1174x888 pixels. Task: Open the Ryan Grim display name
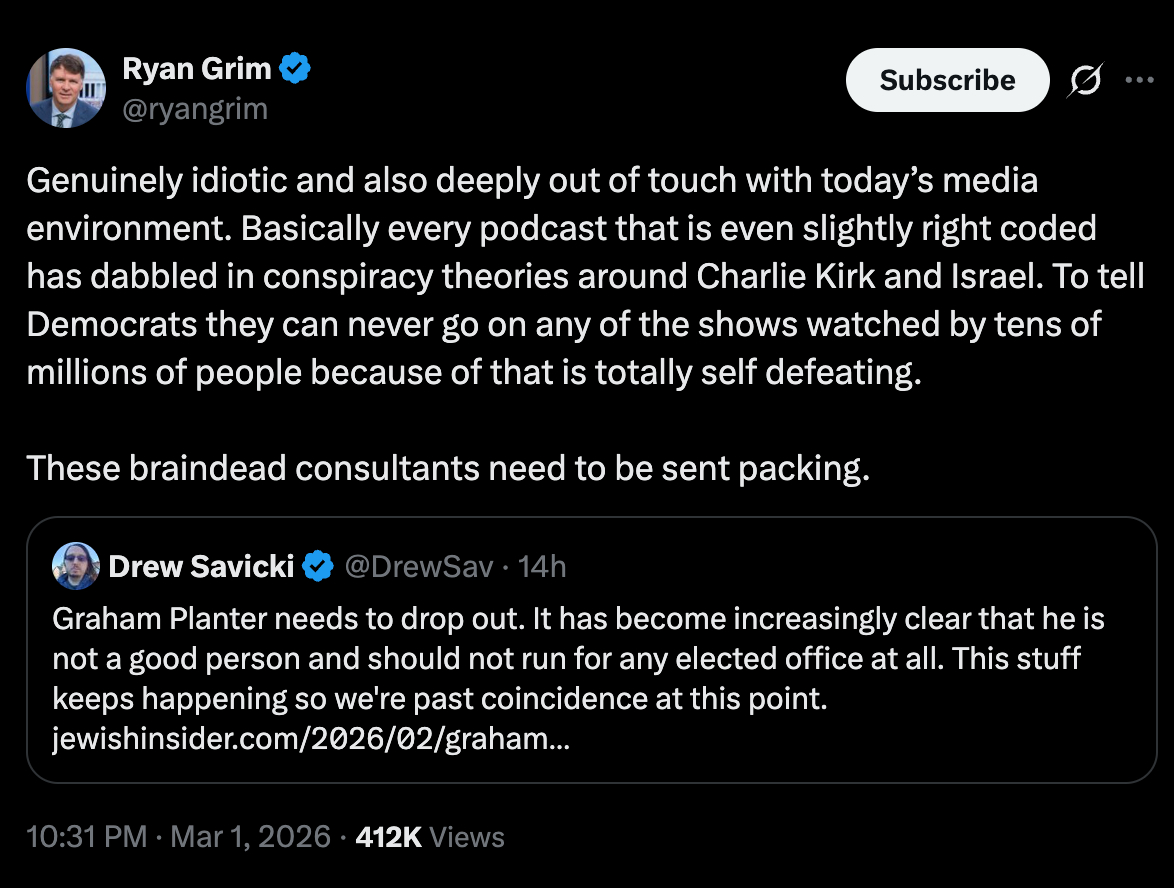tap(196, 69)
